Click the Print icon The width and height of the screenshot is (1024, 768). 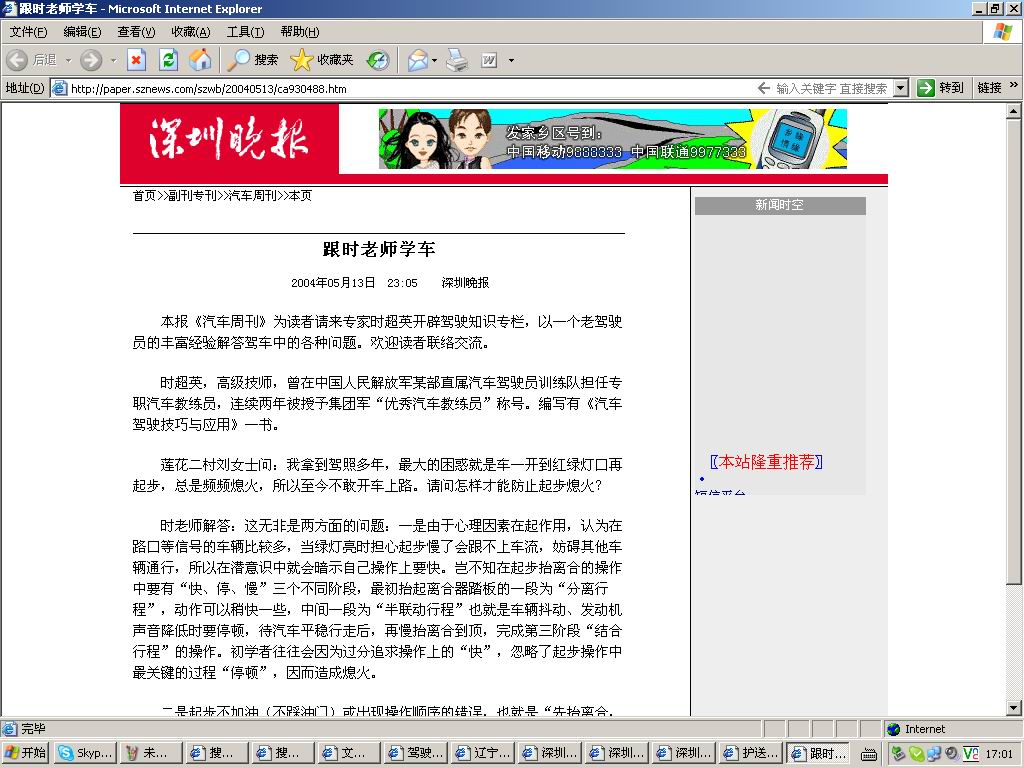click(457, 60)
